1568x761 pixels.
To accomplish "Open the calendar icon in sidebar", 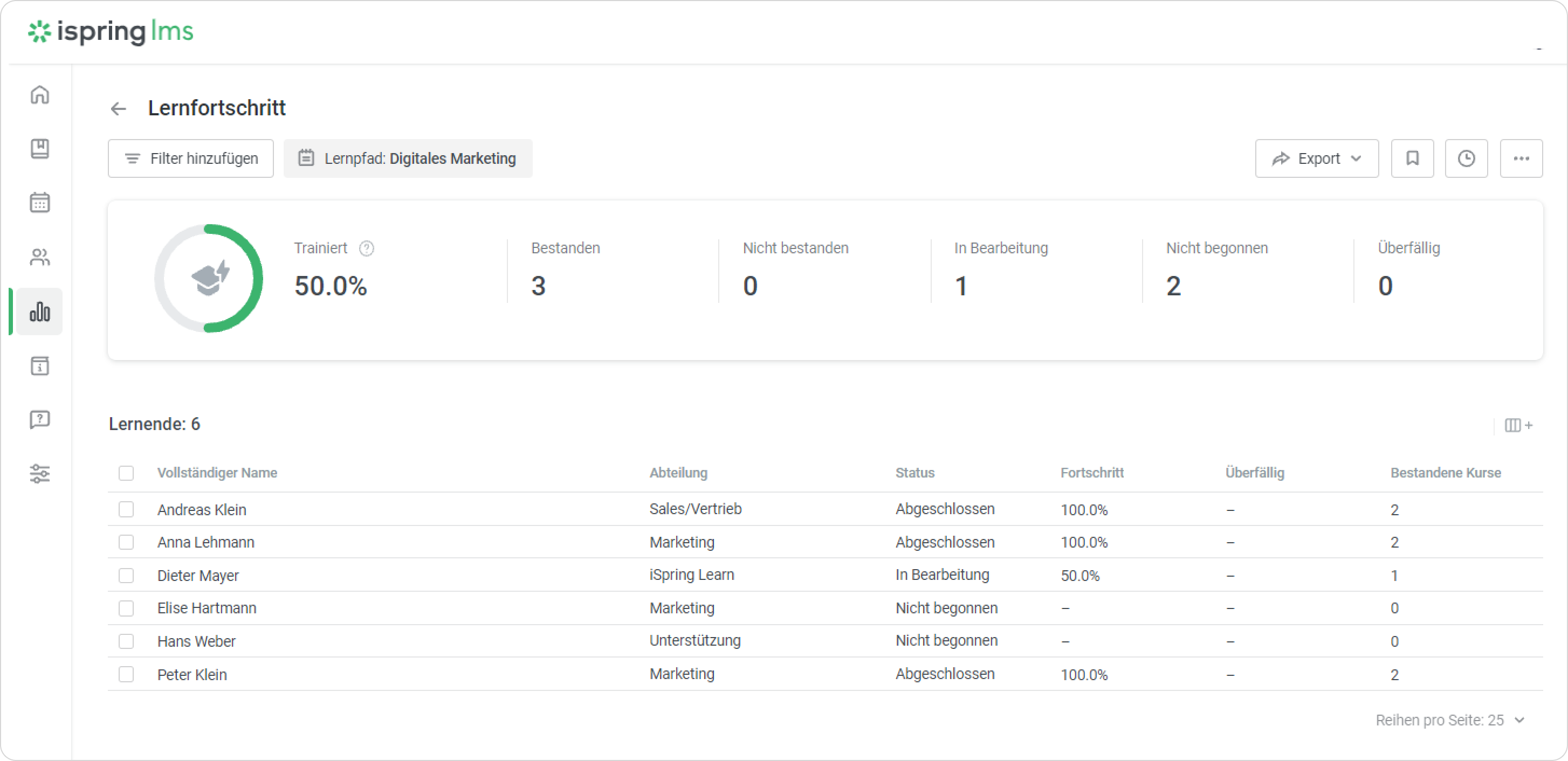I will pos(39,203).
